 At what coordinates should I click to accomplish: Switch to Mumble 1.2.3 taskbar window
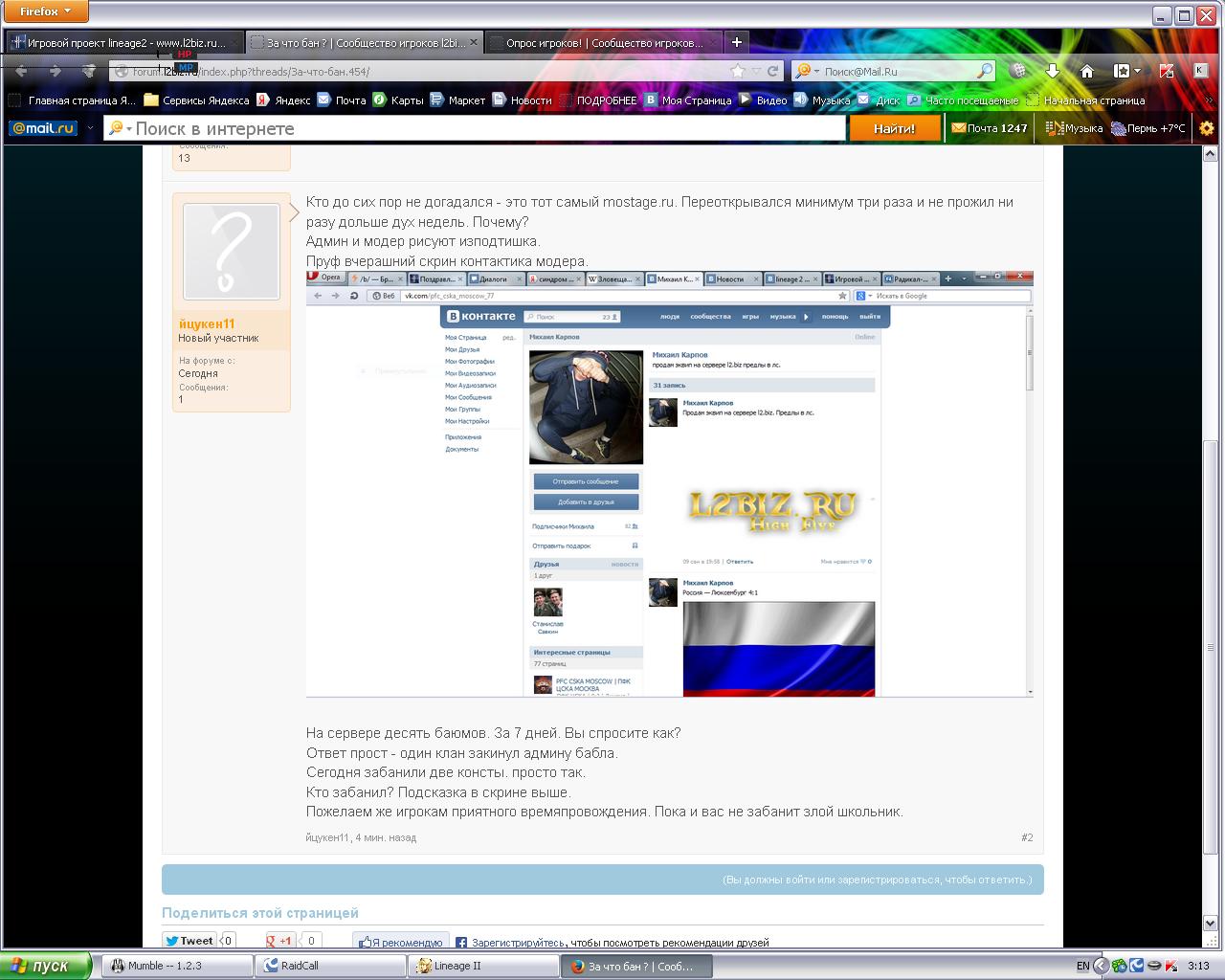click(176, 966)
